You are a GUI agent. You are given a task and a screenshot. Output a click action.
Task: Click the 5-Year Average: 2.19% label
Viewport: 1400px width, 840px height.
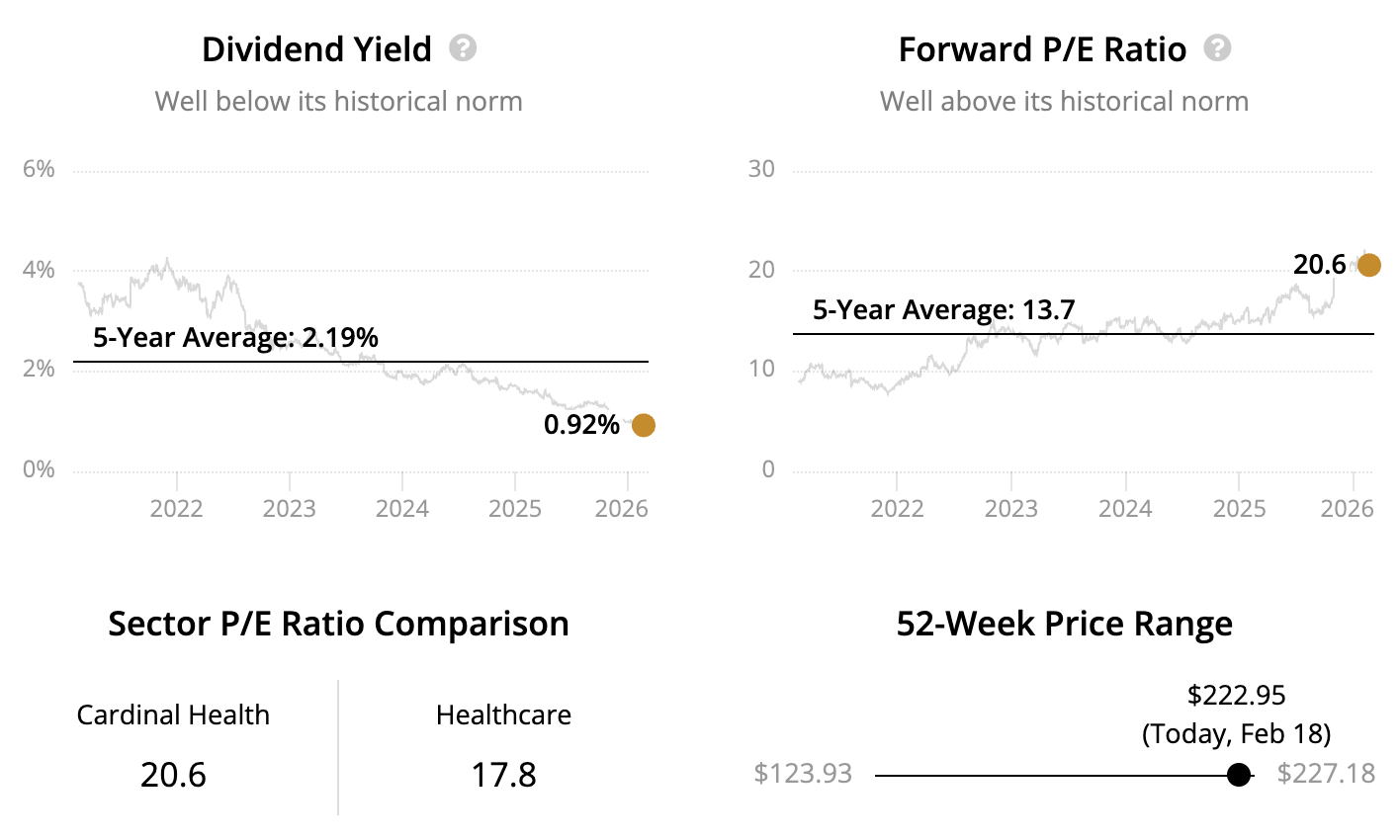(235, 338)
